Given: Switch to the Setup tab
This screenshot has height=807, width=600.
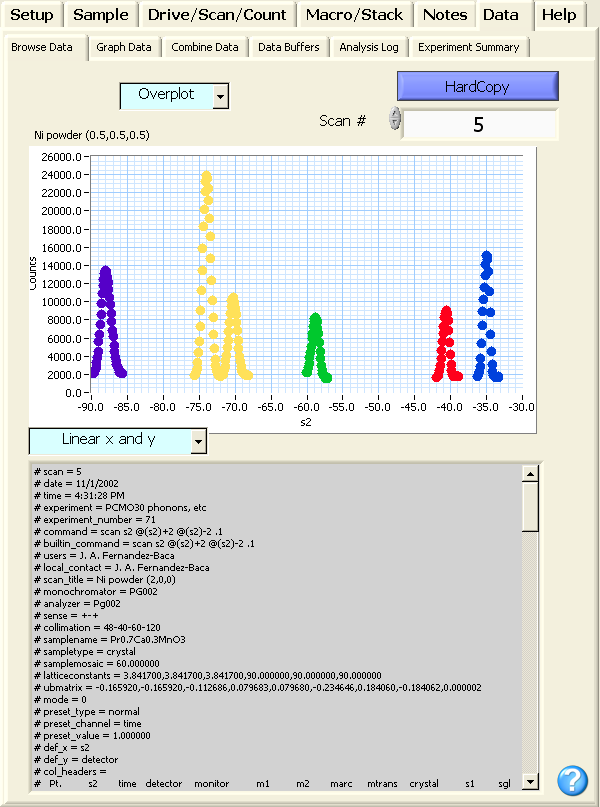Looking at the screenshot, I should (x=32, y=14).
